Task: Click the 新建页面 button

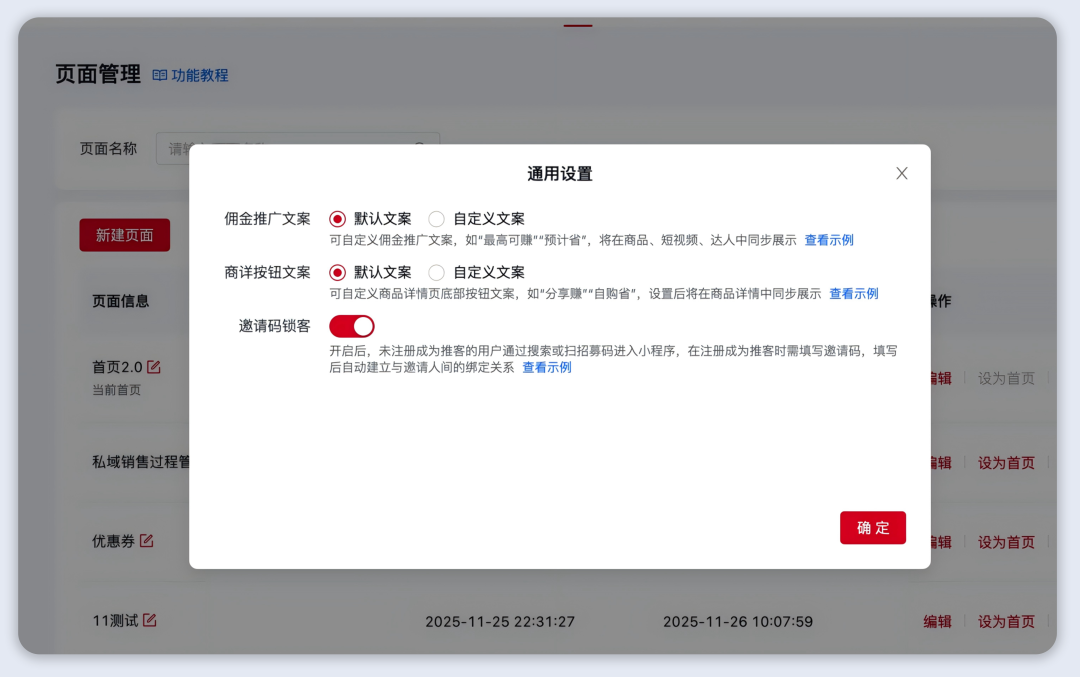Action: pyautogui.click(x=124, y=234)
